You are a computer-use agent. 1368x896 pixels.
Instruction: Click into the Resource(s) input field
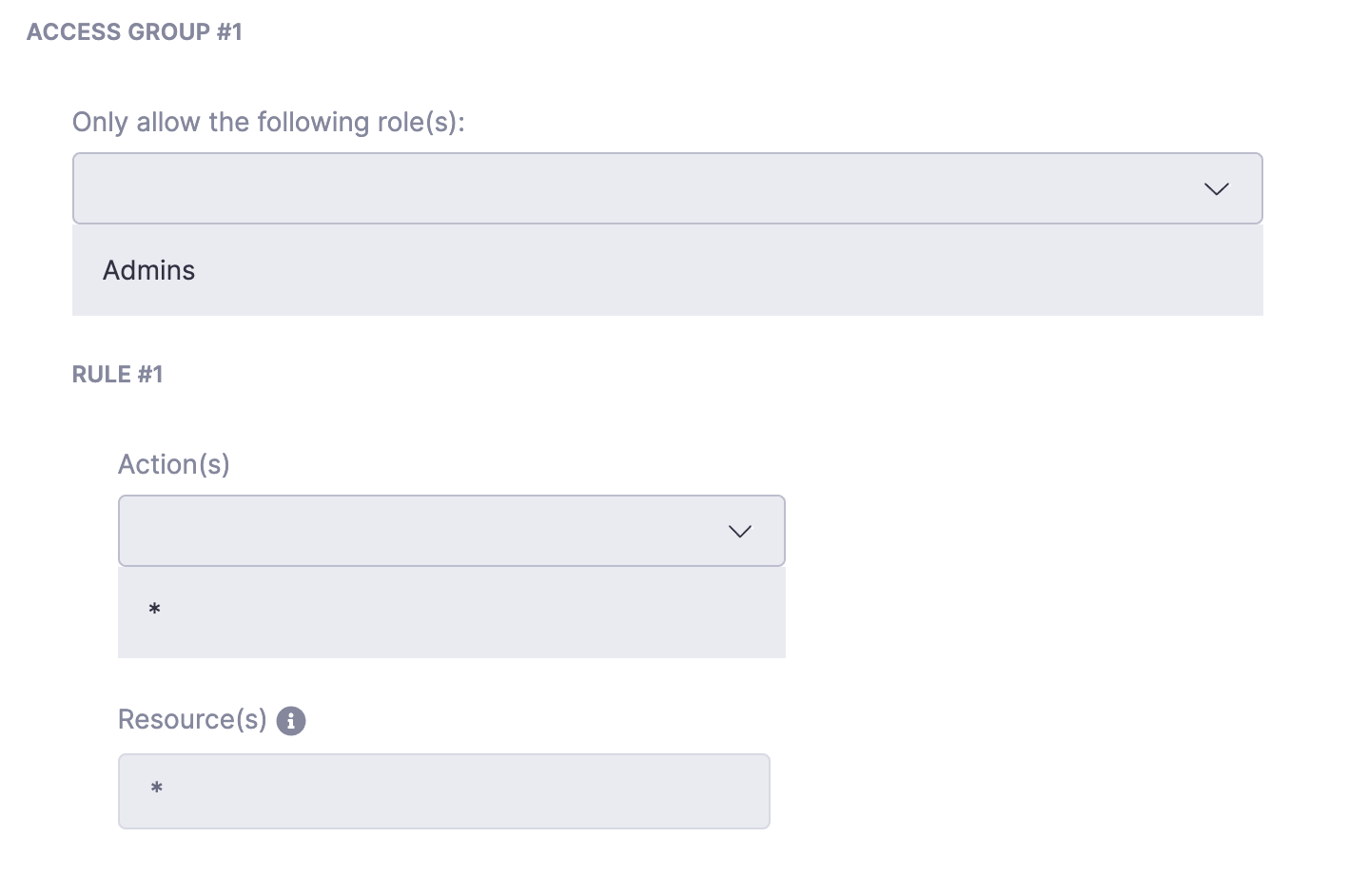coord(443,791)
